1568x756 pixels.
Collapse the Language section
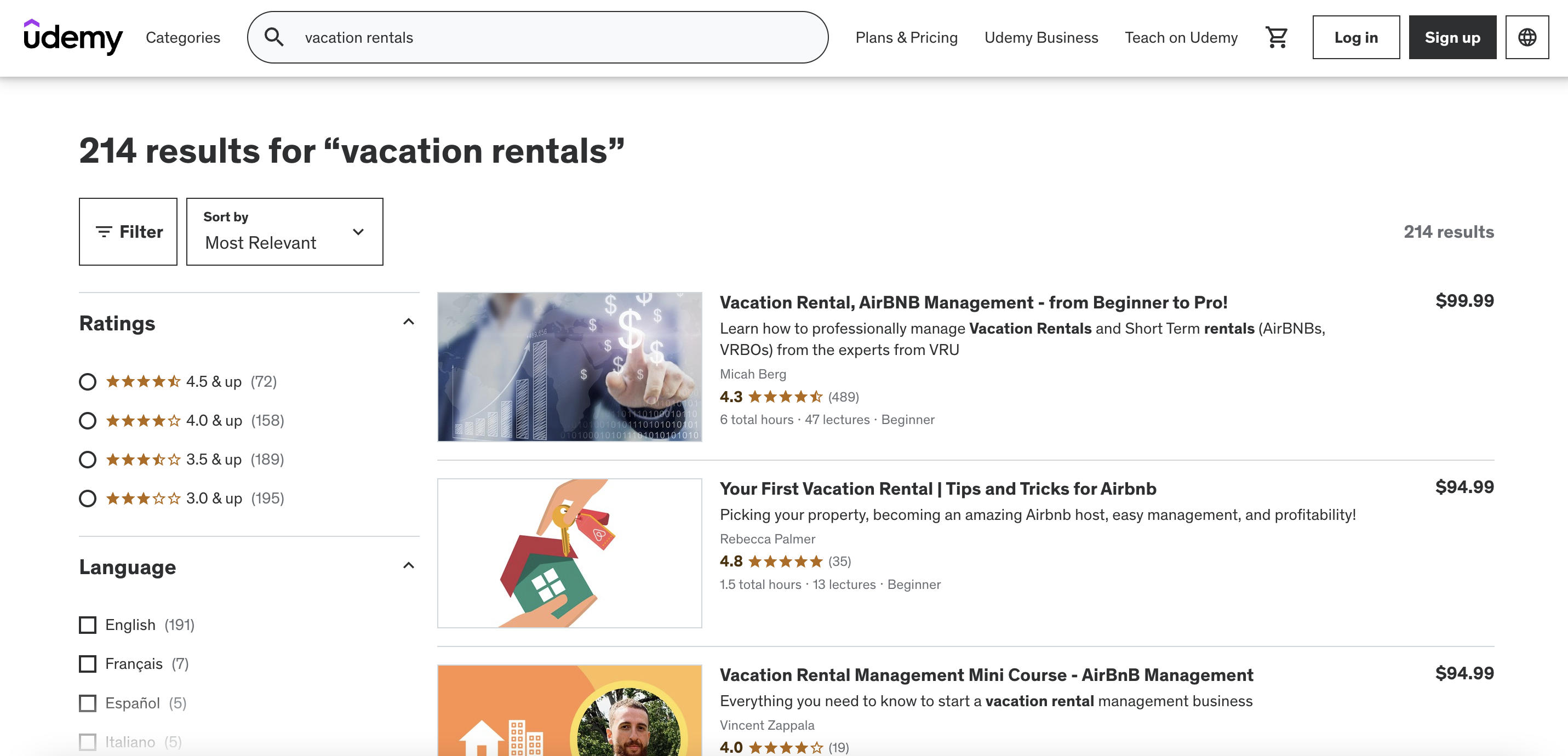coord(408,565)
